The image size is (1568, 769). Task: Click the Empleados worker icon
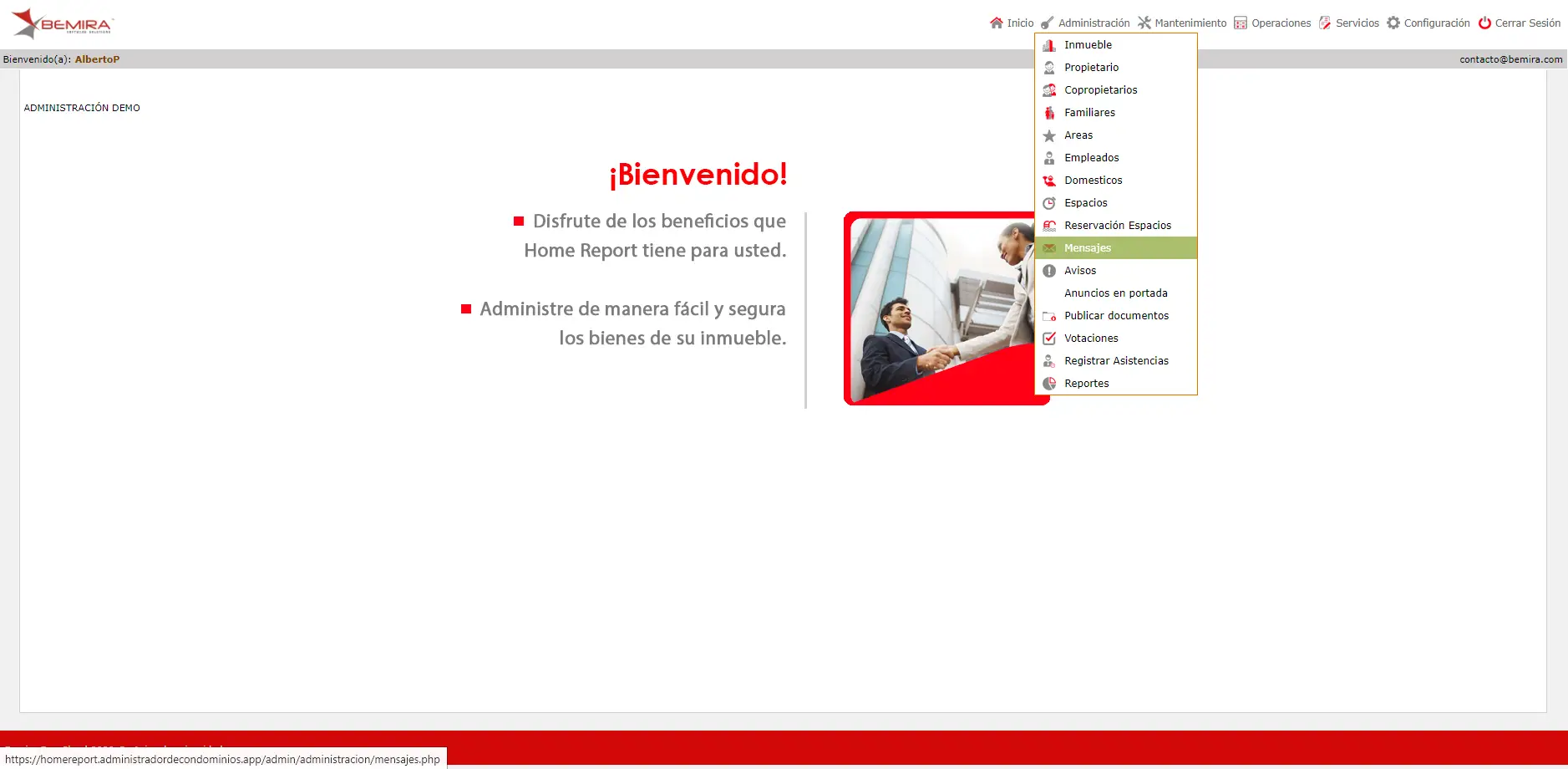point(1049,158)
